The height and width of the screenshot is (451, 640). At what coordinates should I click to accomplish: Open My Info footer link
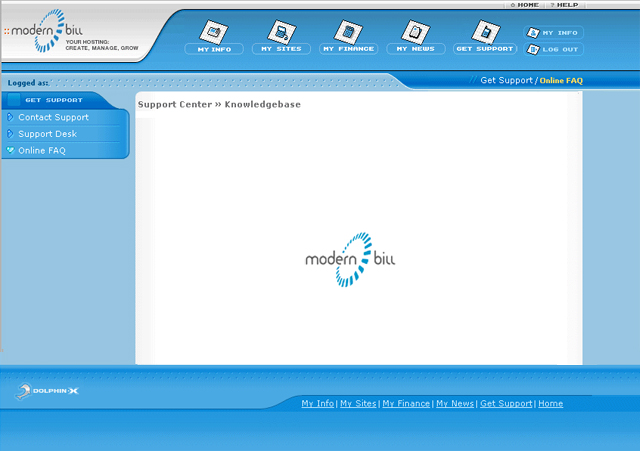318,404
